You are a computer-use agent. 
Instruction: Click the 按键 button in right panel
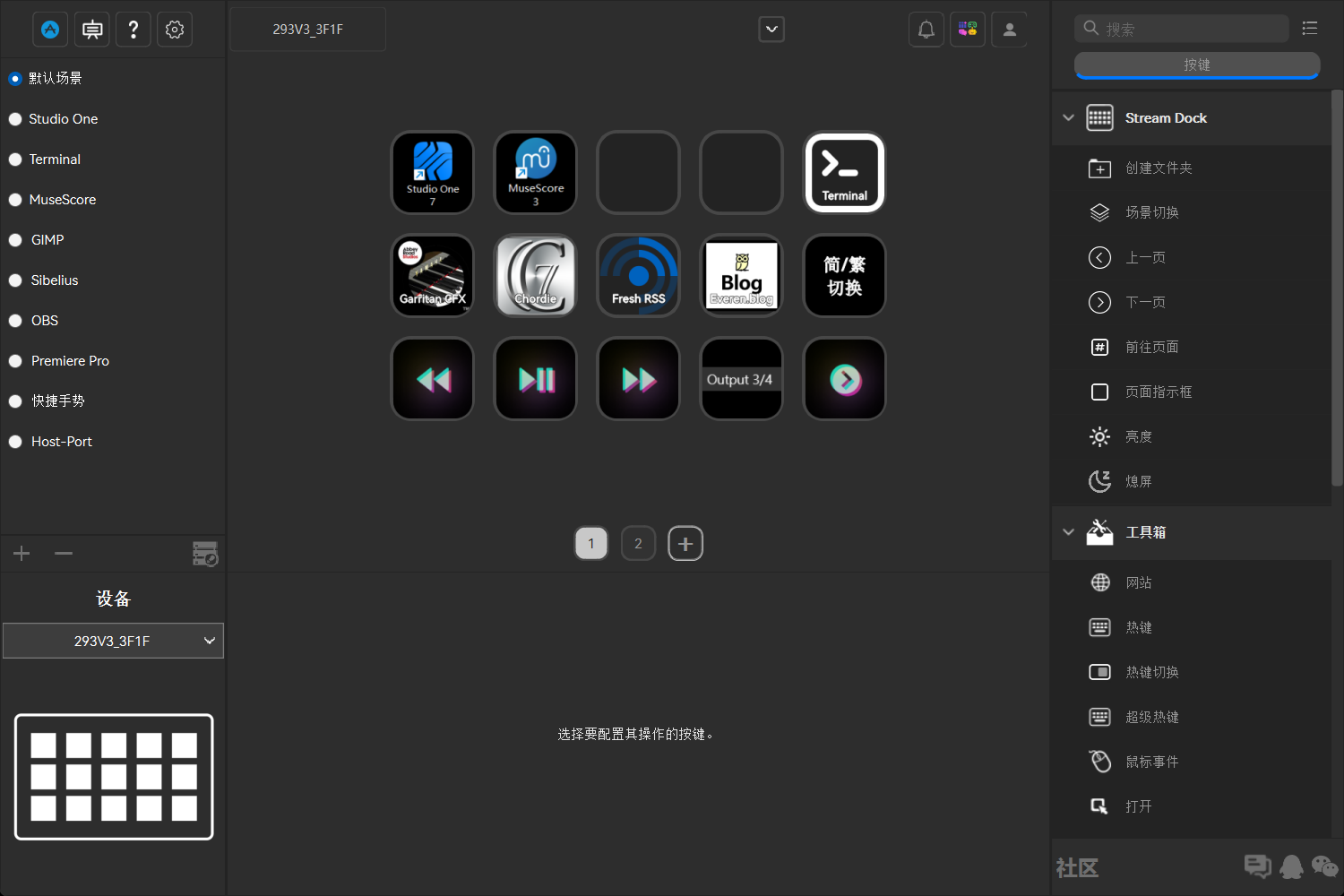1196,65
